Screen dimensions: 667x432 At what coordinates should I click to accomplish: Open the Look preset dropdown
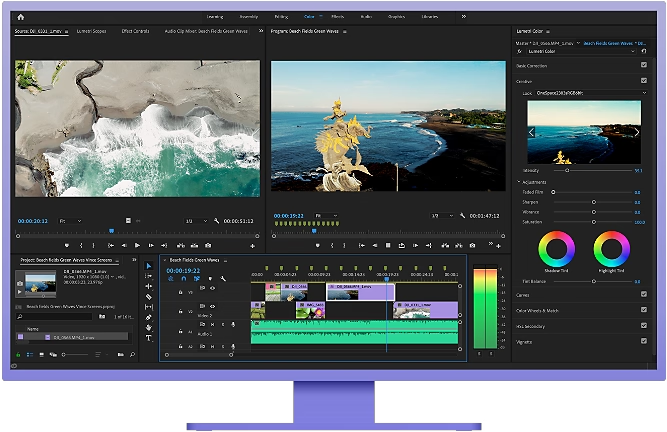(590, 92)
